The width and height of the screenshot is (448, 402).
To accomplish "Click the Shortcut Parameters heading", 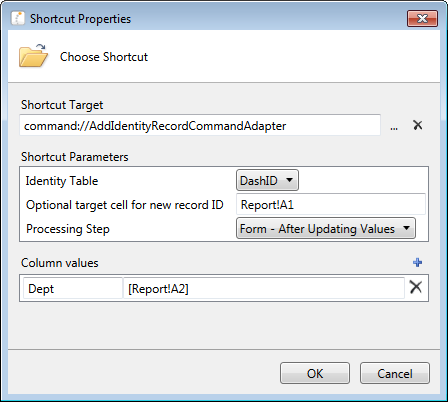I will 75,157.
